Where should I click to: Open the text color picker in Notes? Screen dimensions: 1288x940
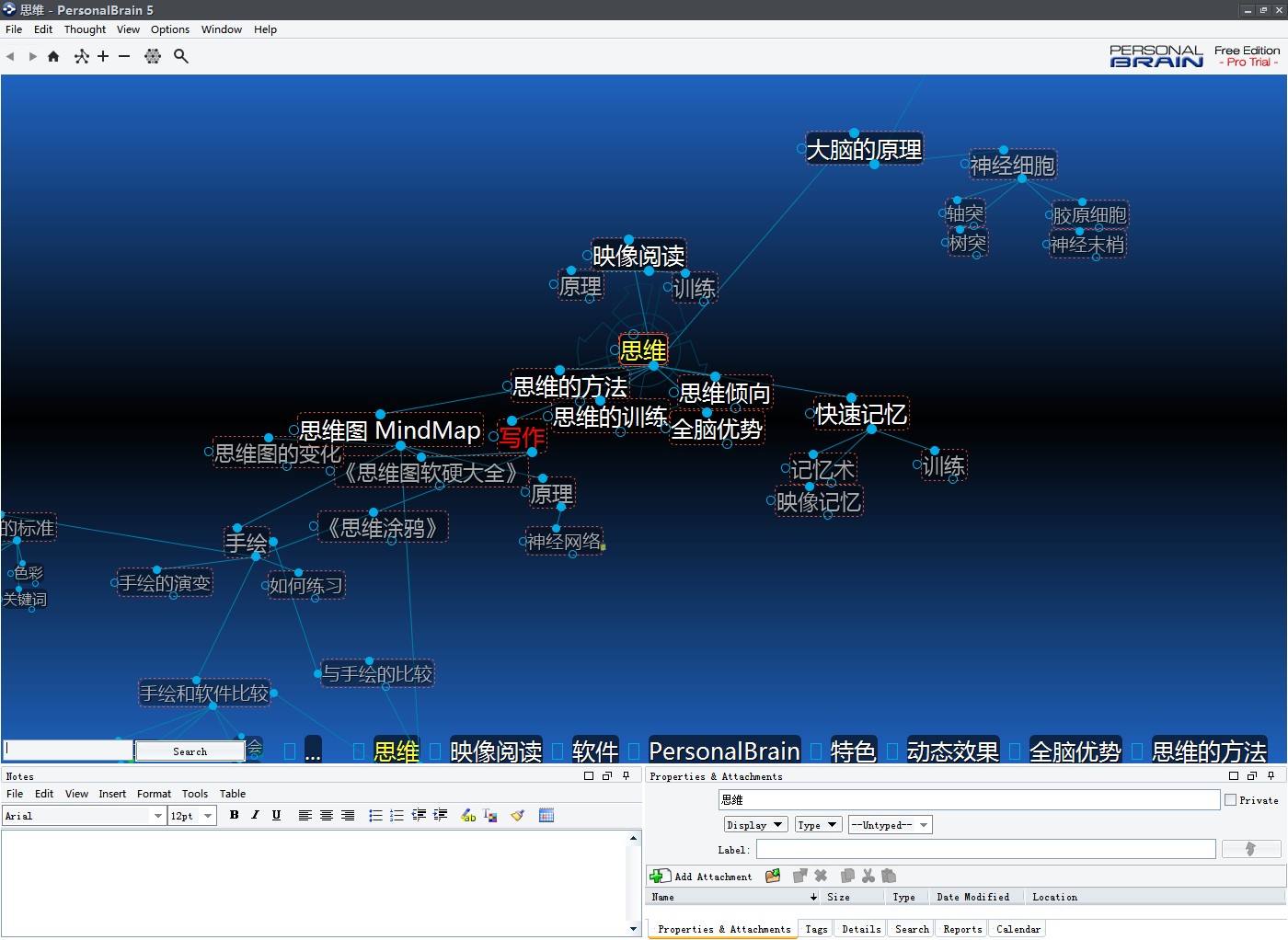click(490, 816)
